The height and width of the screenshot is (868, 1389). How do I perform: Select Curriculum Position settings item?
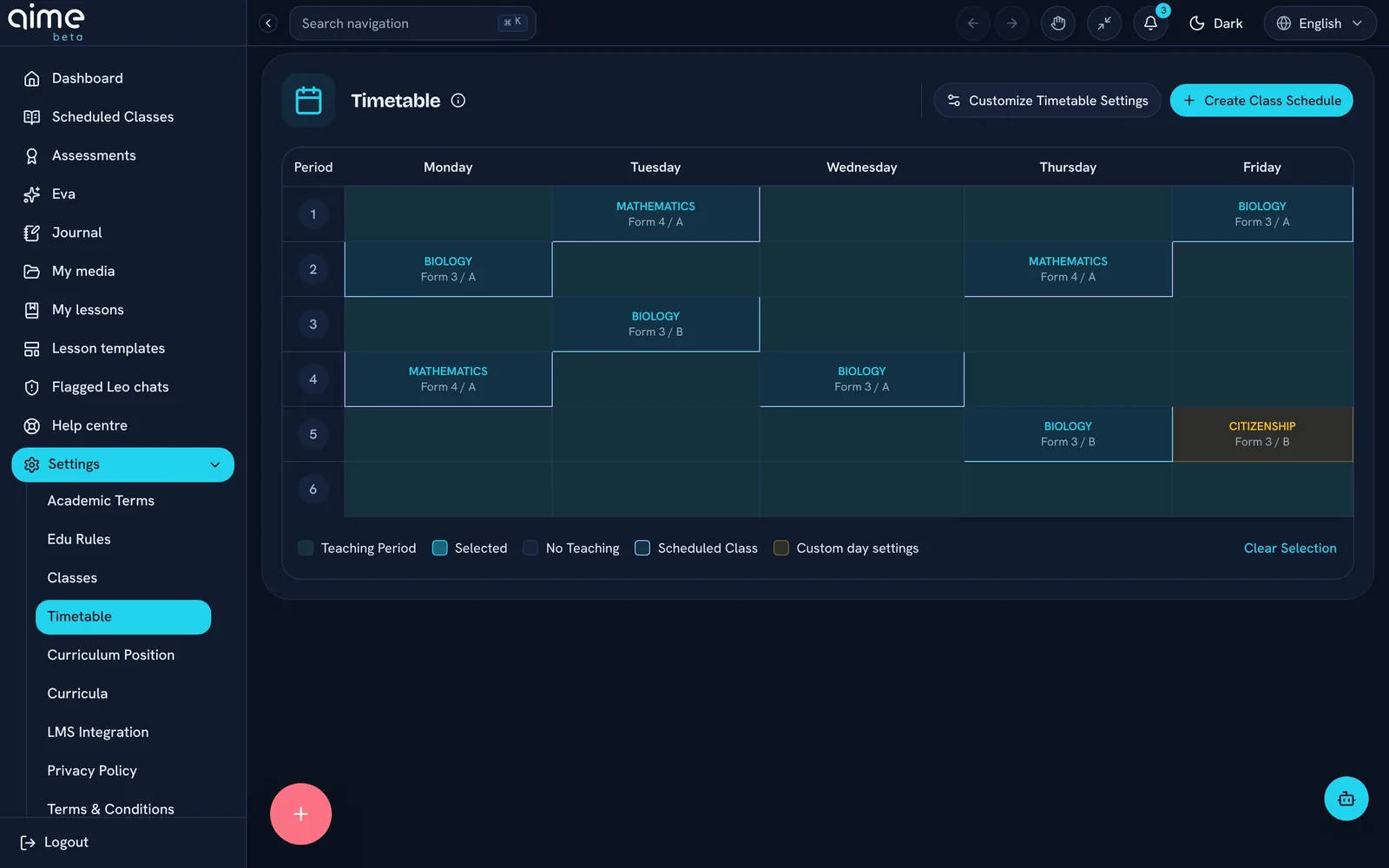(122, 655)
